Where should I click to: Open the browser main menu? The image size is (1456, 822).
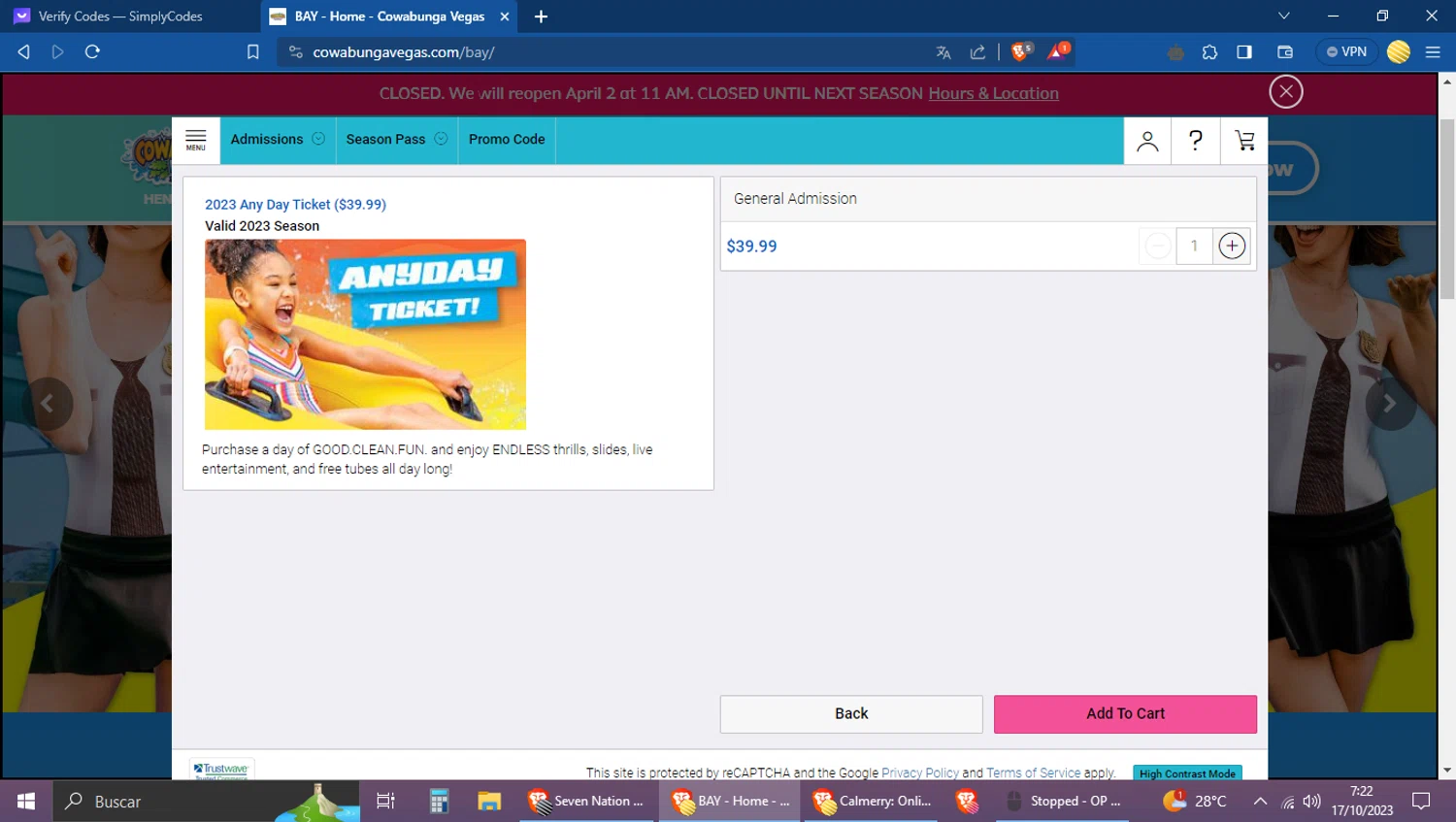tap(1433, 52)
